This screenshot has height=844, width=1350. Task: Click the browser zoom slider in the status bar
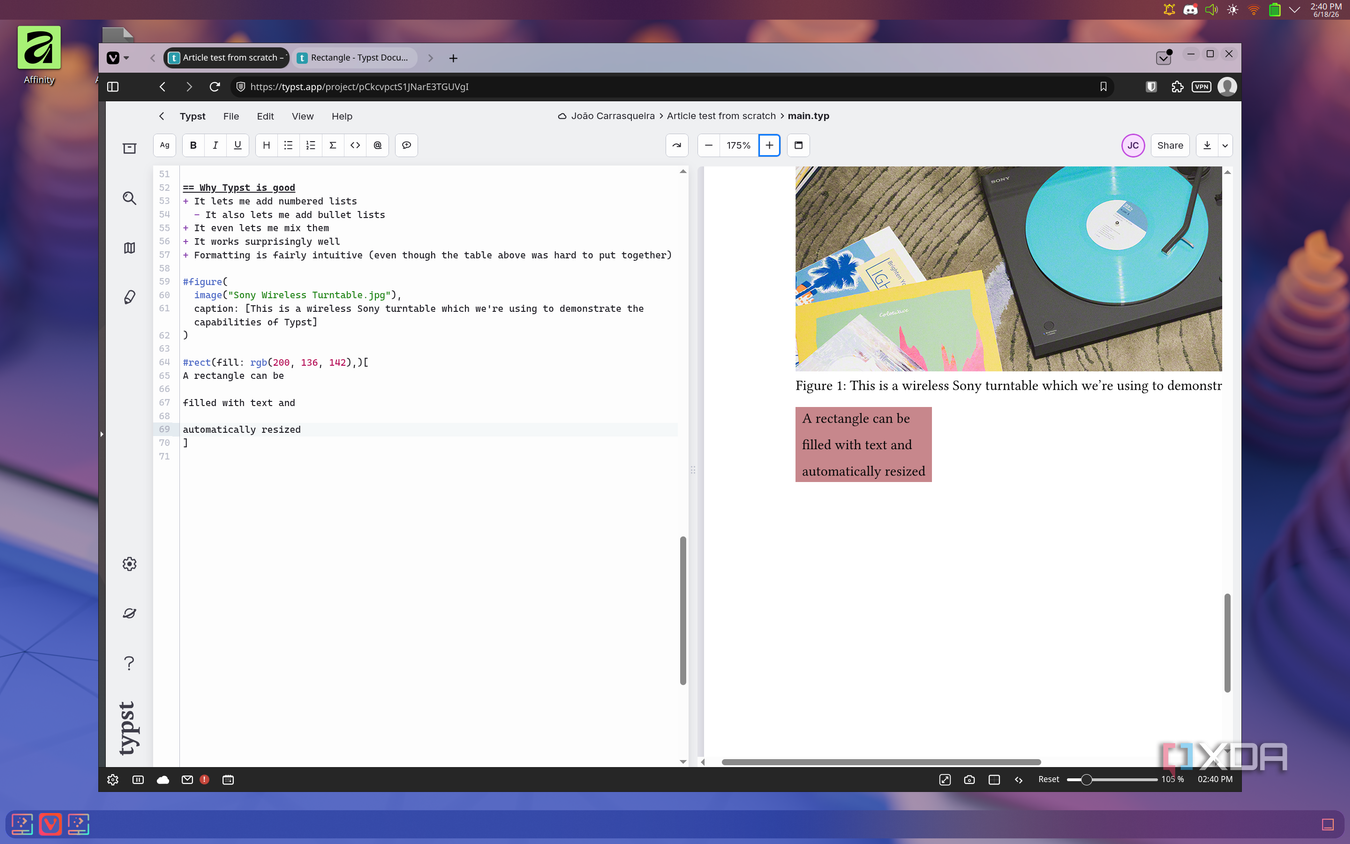point(1112,779)
